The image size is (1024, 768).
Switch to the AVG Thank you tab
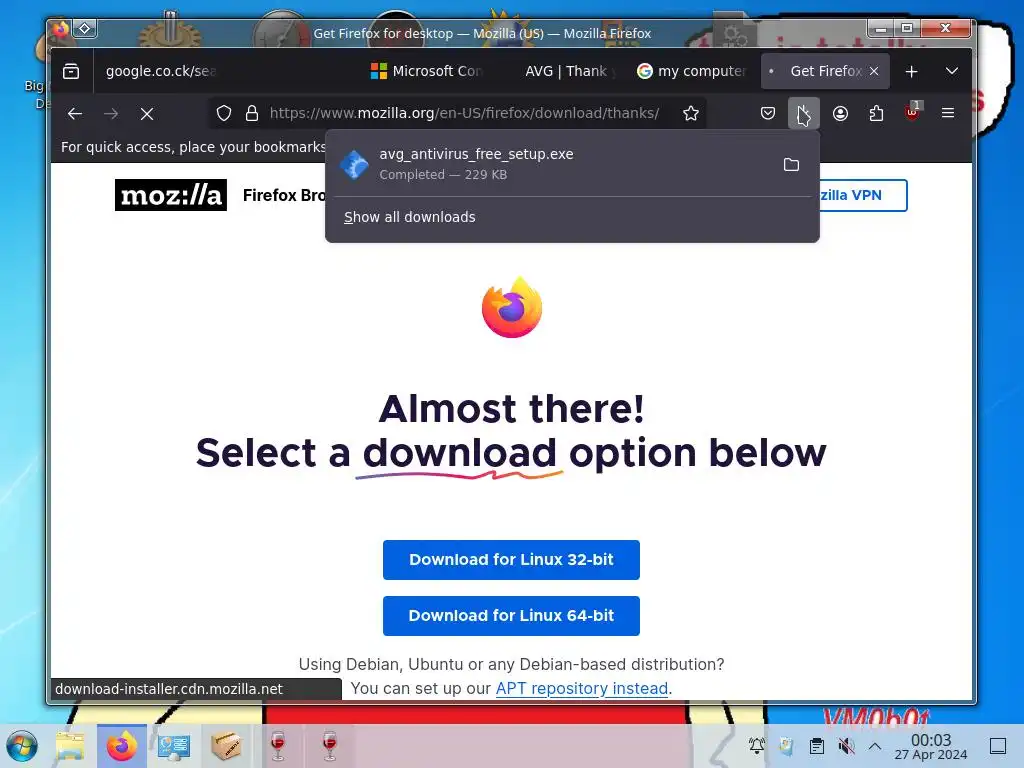566,71
